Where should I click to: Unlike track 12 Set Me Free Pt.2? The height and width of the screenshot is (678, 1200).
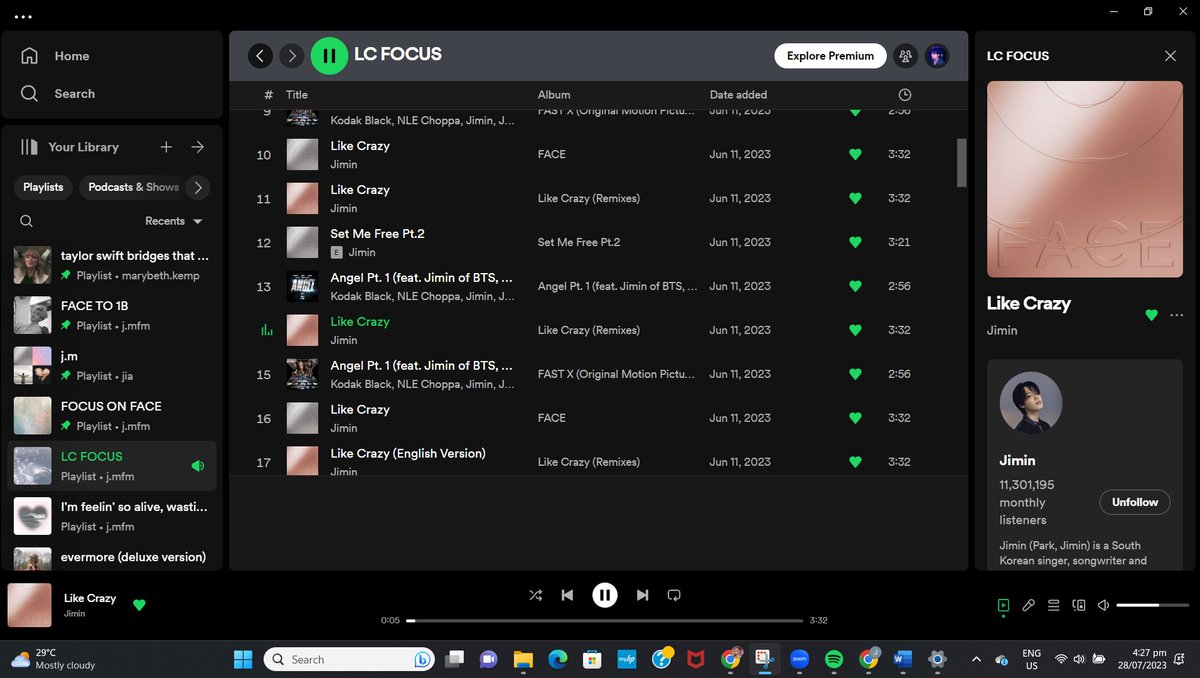[x=855, y=242]
